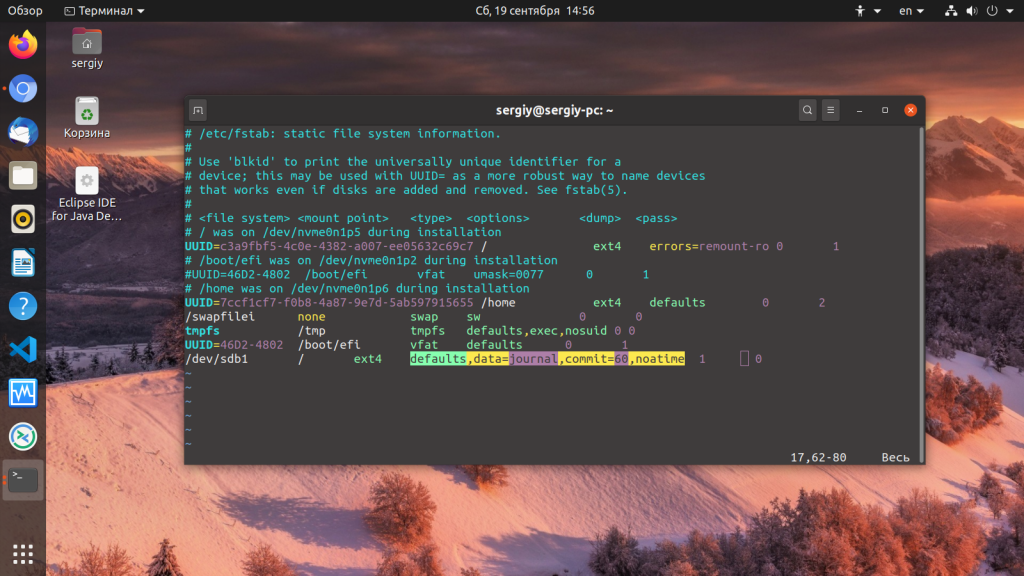Screen dimensions: 1024x576
Task: Click UUID 7ccf1cf7-f0b8-4a87-9e7d-5ab597915655
Action: [346, 302]
